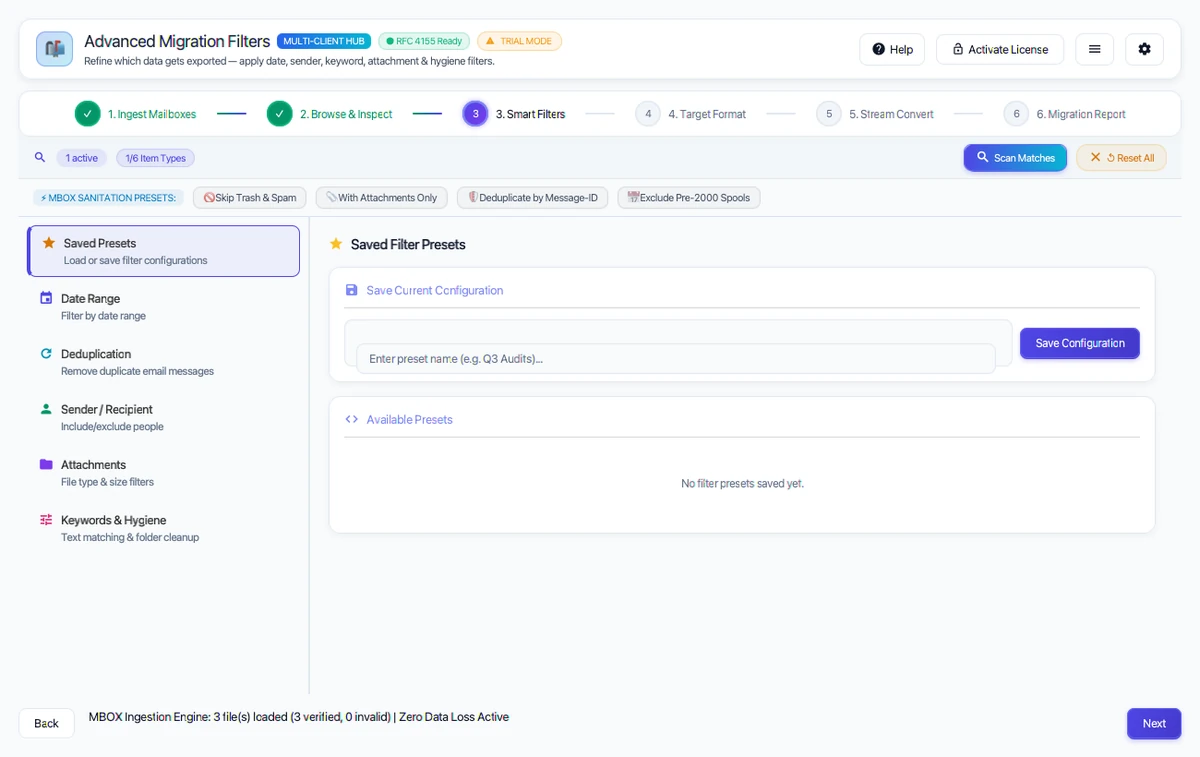Viewport: 1200px width, 757px height.
Task: Click the refresh icon for Deduplication
Action: (x=46, y=353)
